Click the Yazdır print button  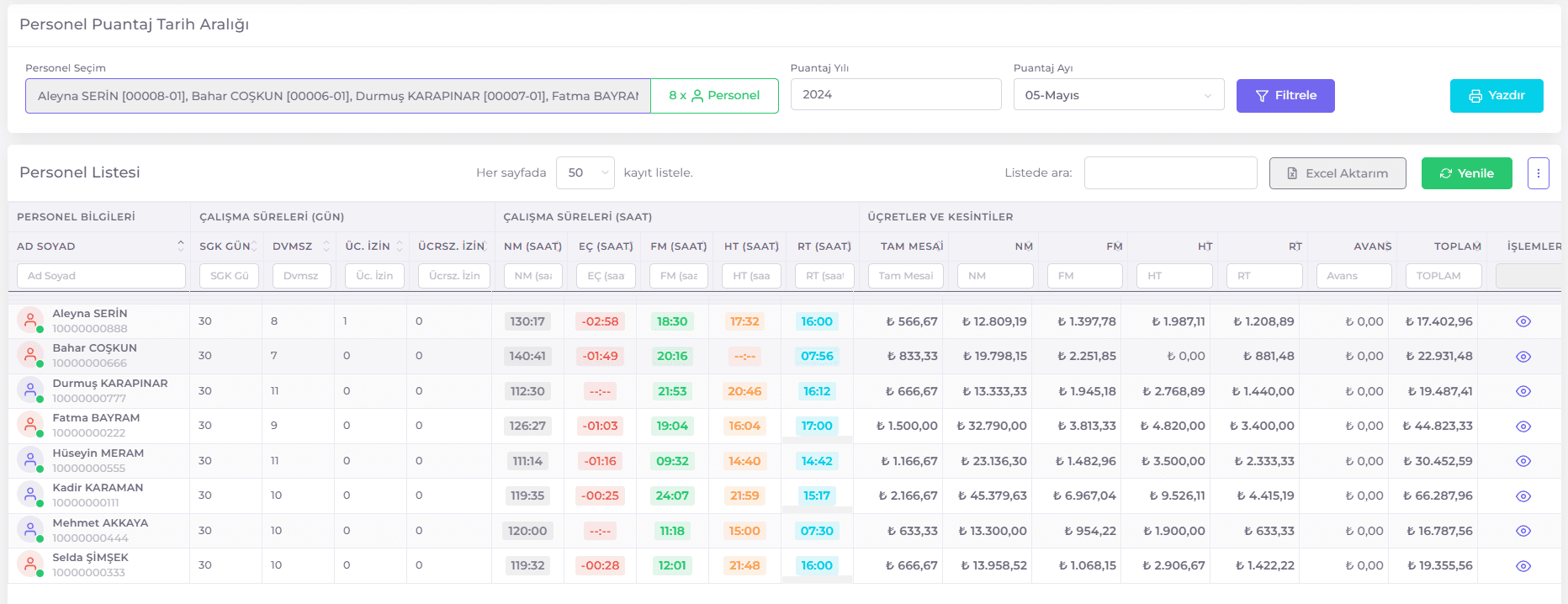1496,96
